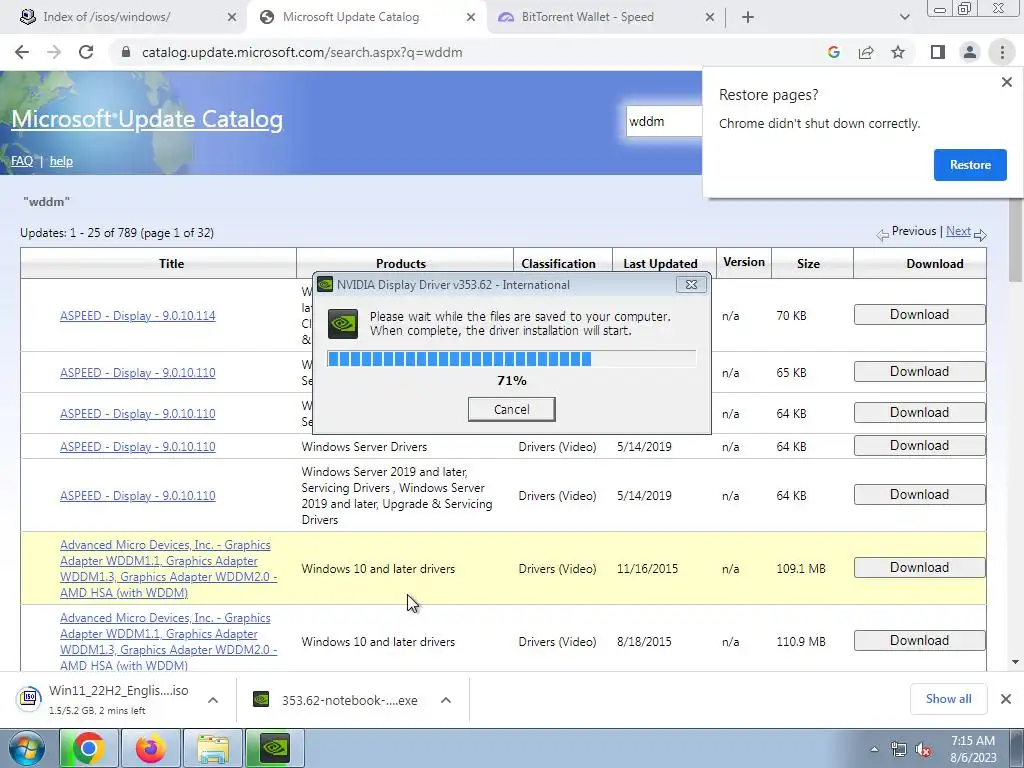
Task: Click the Chrome taskbar icon
Action: (x=88, y=748)
